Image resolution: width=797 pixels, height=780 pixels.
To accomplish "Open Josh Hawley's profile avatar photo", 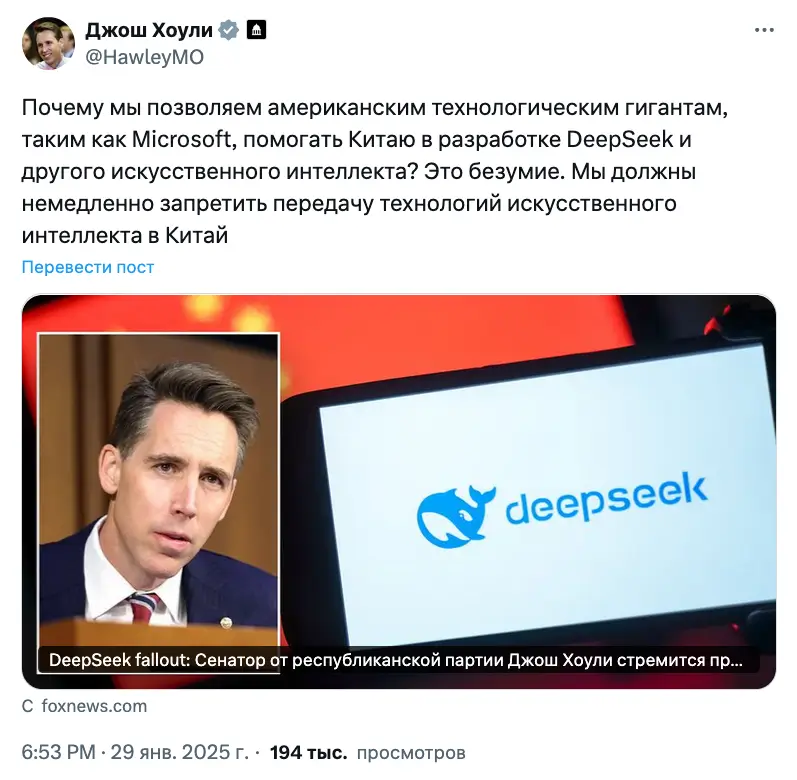I will pyautogui.click(x=48, y=43).
